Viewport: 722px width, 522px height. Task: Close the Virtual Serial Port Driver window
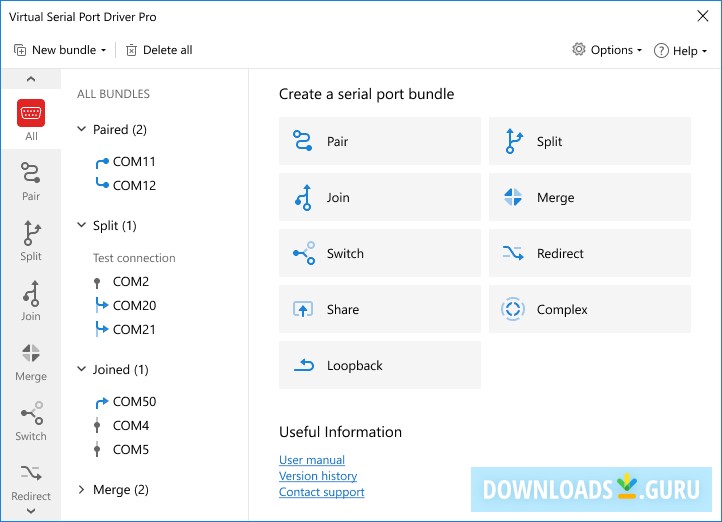click(x=703, y=16)
